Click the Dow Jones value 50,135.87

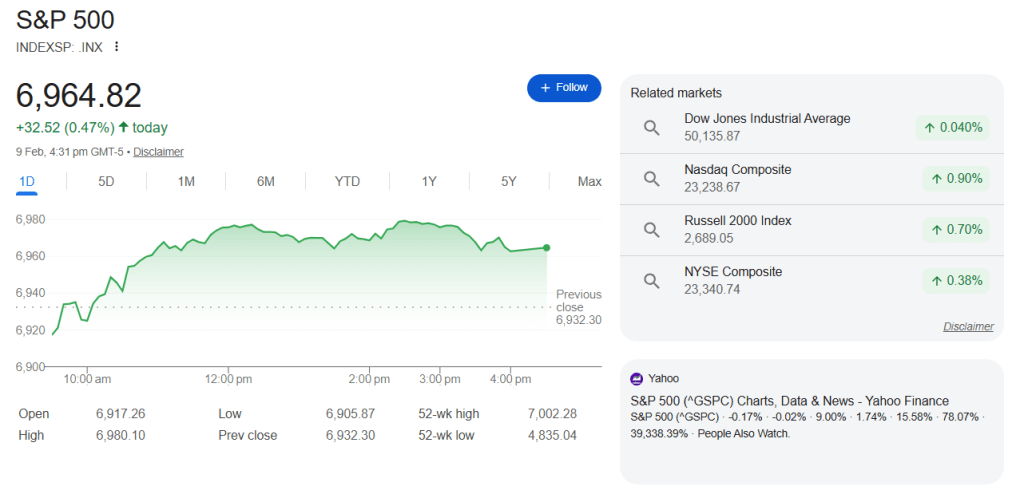[x=712, y=137]
